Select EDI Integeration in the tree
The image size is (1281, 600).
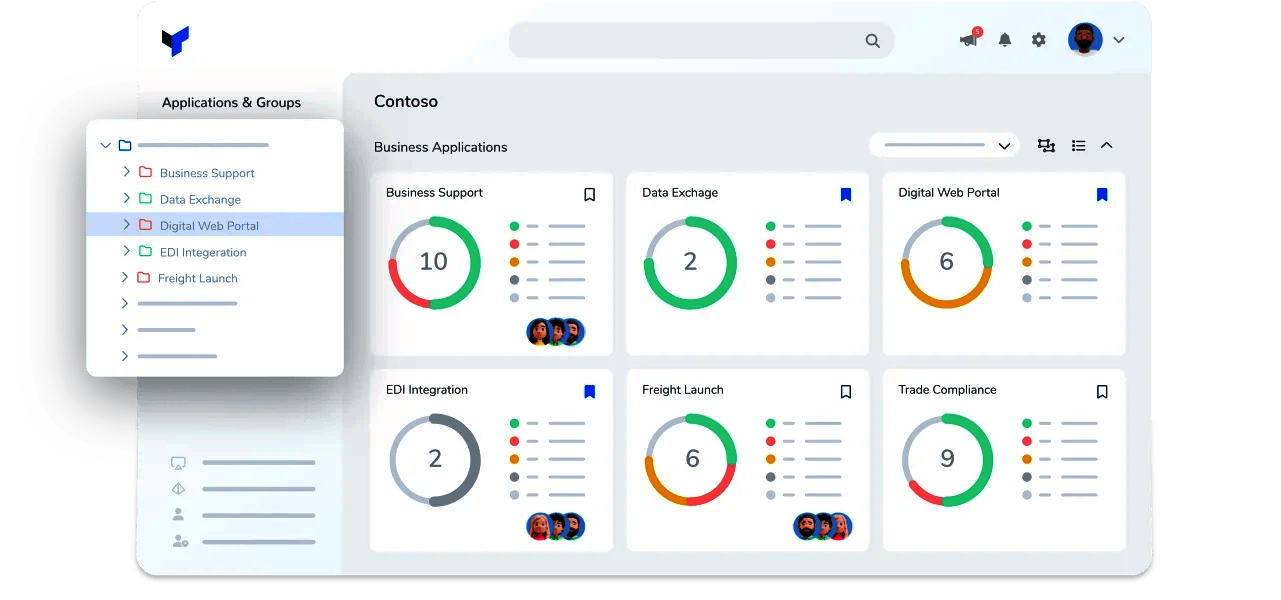pyautogui.click(x=203, y=252)
